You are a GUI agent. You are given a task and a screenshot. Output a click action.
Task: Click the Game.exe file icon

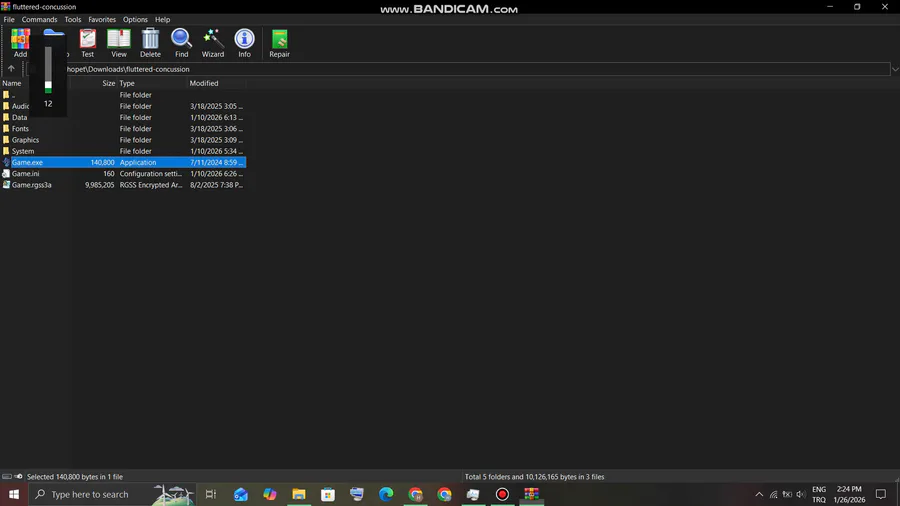click(x=6, y=162)
